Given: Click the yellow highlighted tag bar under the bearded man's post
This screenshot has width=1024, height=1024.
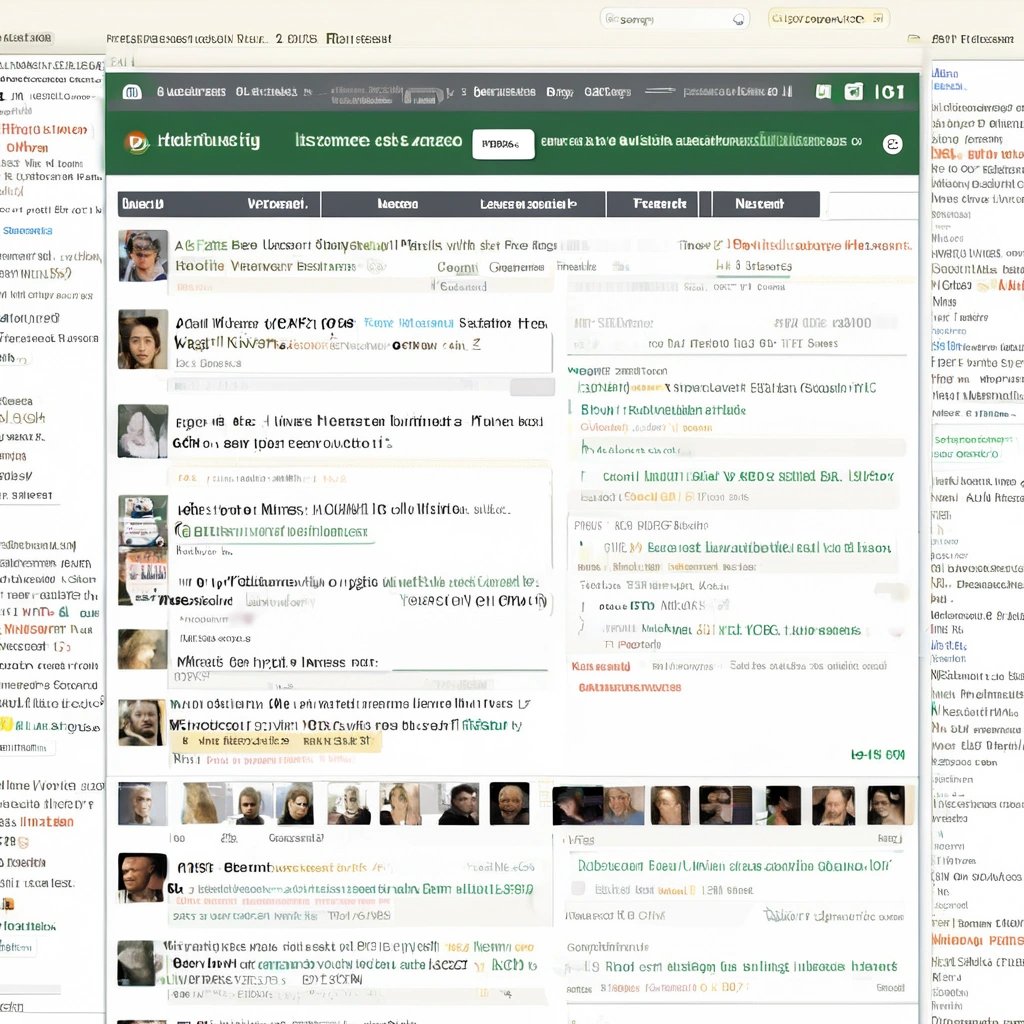Looking at the screenshot, I should [x=276, y=741].
